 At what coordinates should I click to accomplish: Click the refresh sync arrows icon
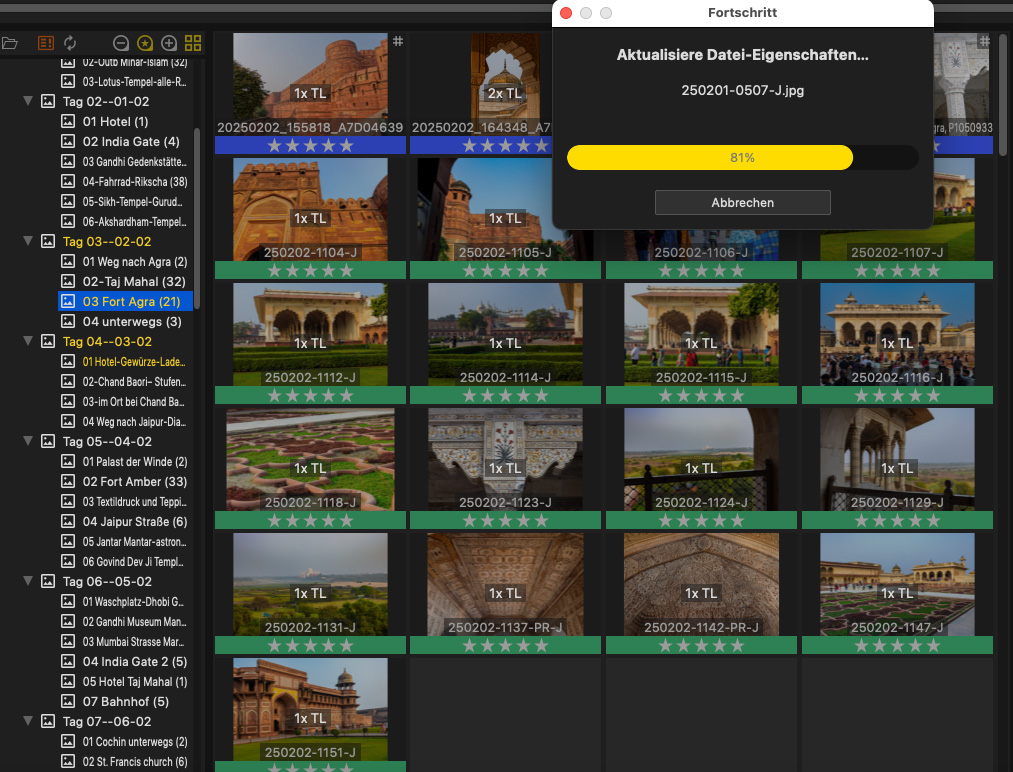[70, 43]
